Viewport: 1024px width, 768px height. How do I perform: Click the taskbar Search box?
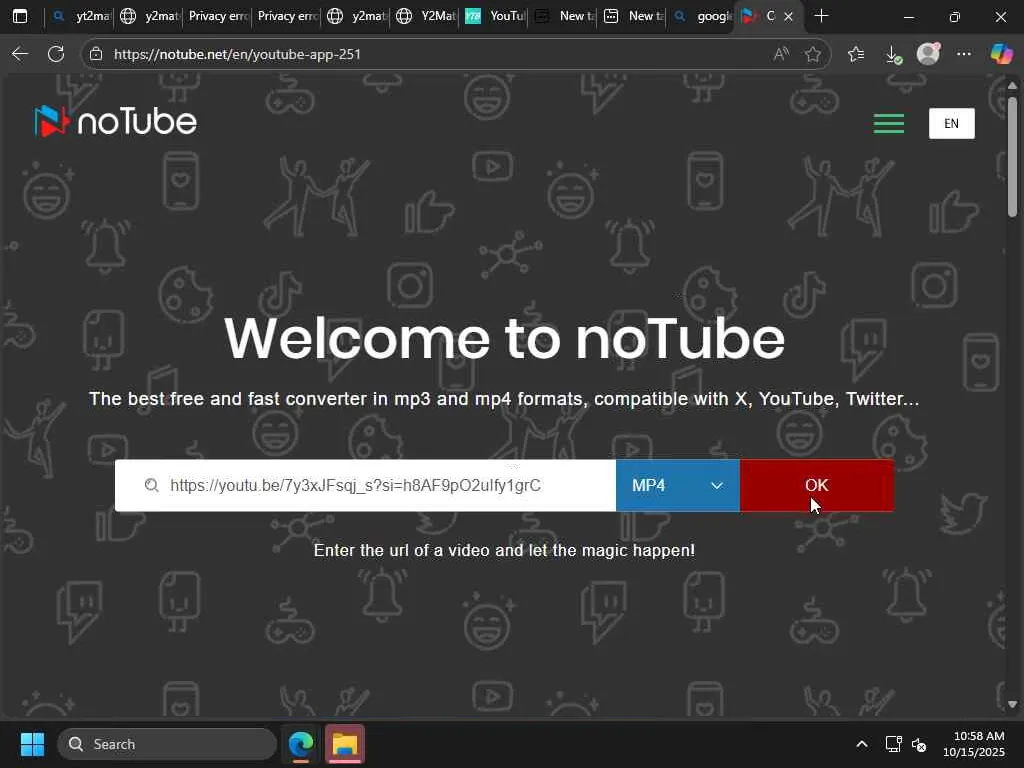pyautogui.click(x=167, y=744)
